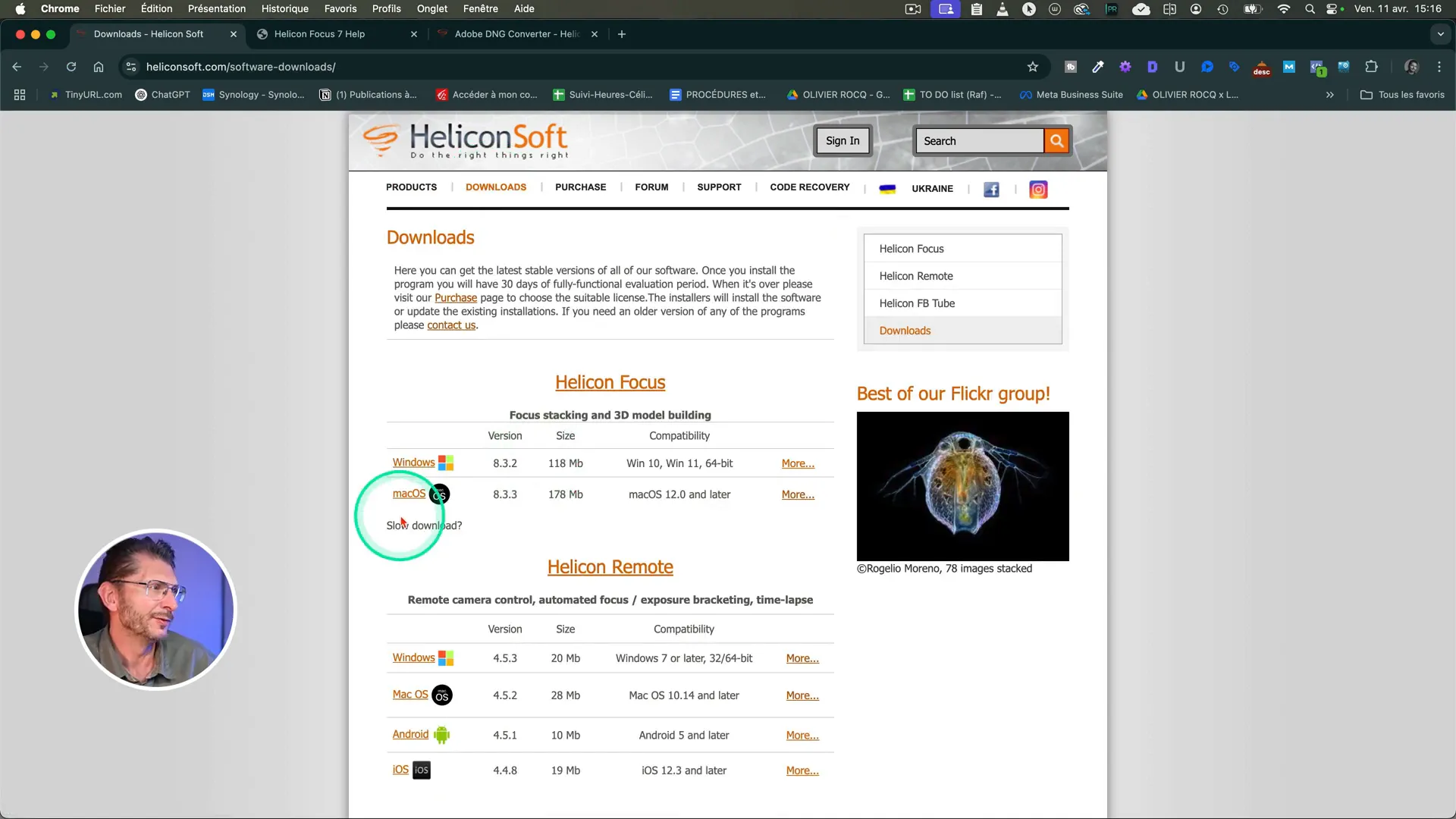The image size is (1456, 819).
Task: Open the Chrome profile avatar
Action: tap(1411, 67)
